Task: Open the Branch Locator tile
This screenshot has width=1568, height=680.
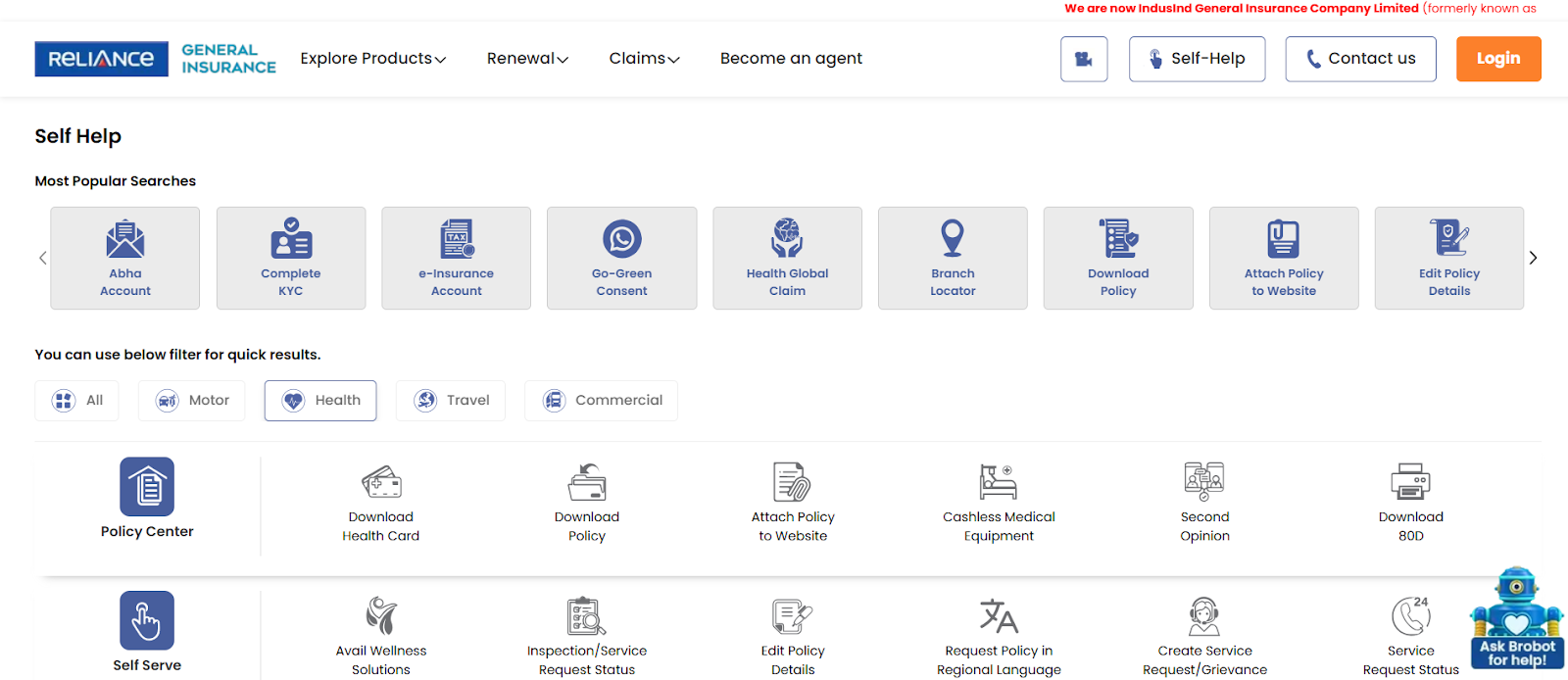Action: 953,258
